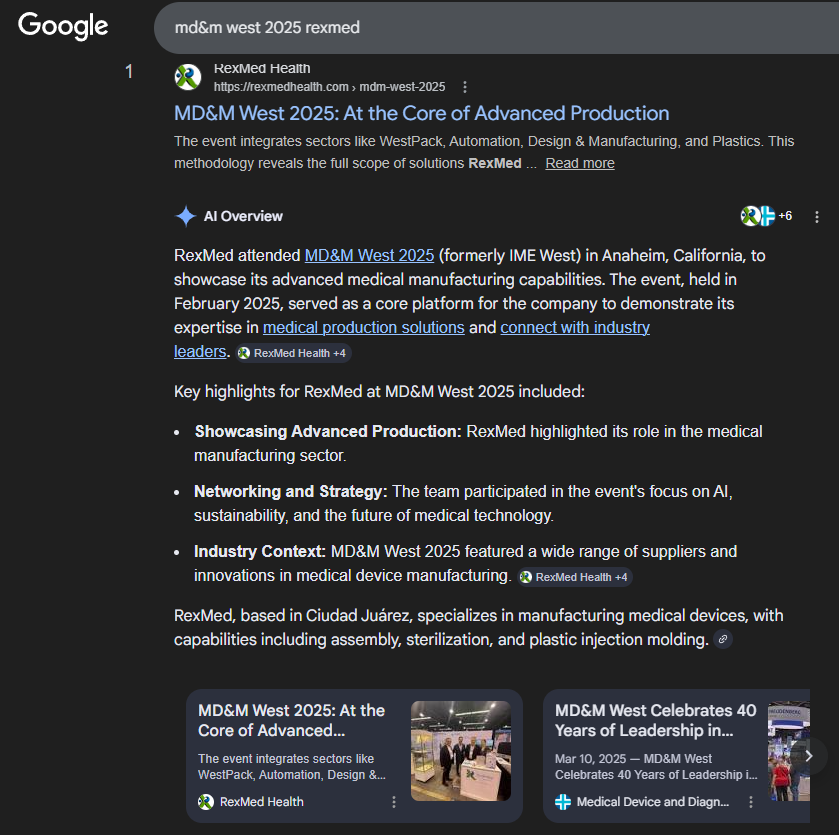
Task: Click the 'Read more' link in the snippet
Action: [x=579, y=163]
